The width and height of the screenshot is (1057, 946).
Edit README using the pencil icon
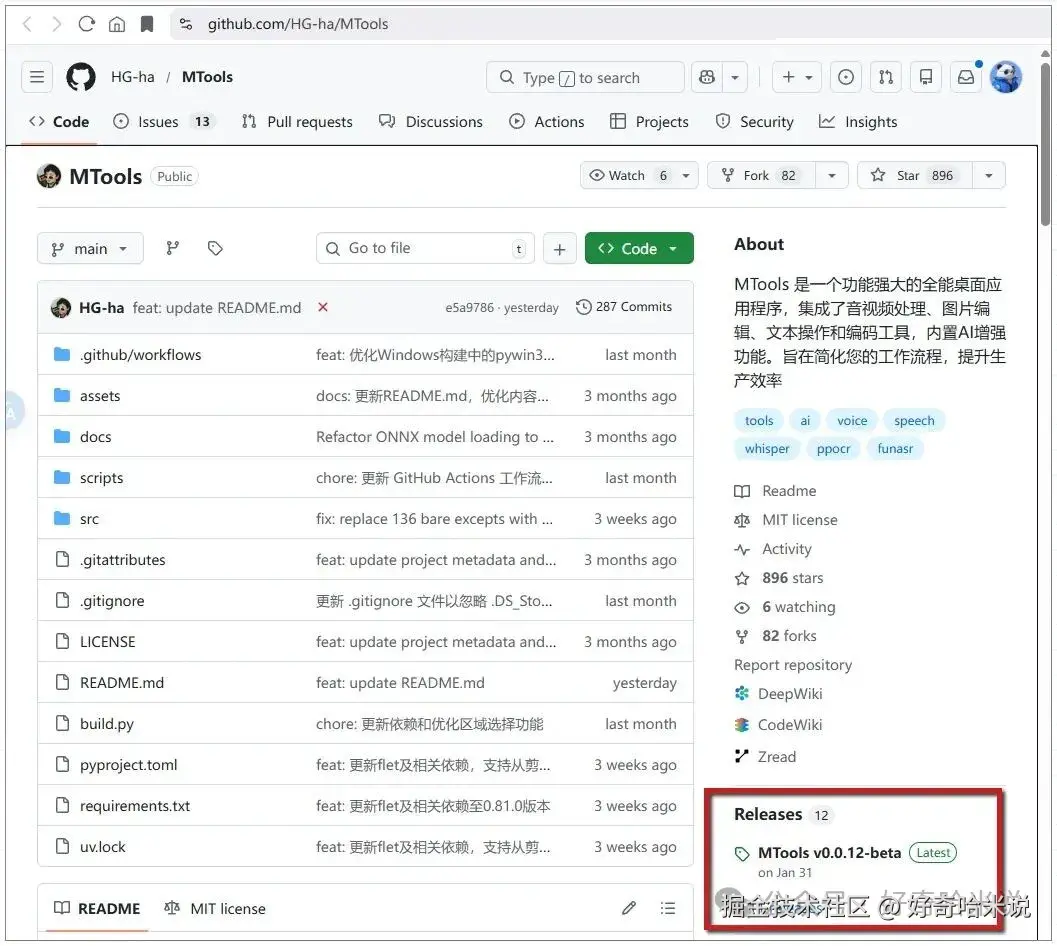629,908
